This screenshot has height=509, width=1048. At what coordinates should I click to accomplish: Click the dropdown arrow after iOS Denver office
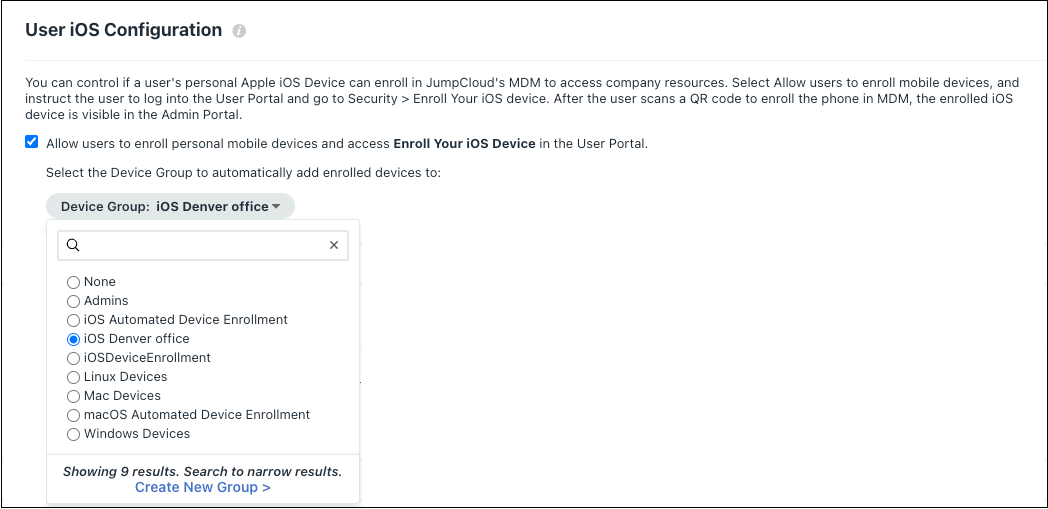click(276, 207)
